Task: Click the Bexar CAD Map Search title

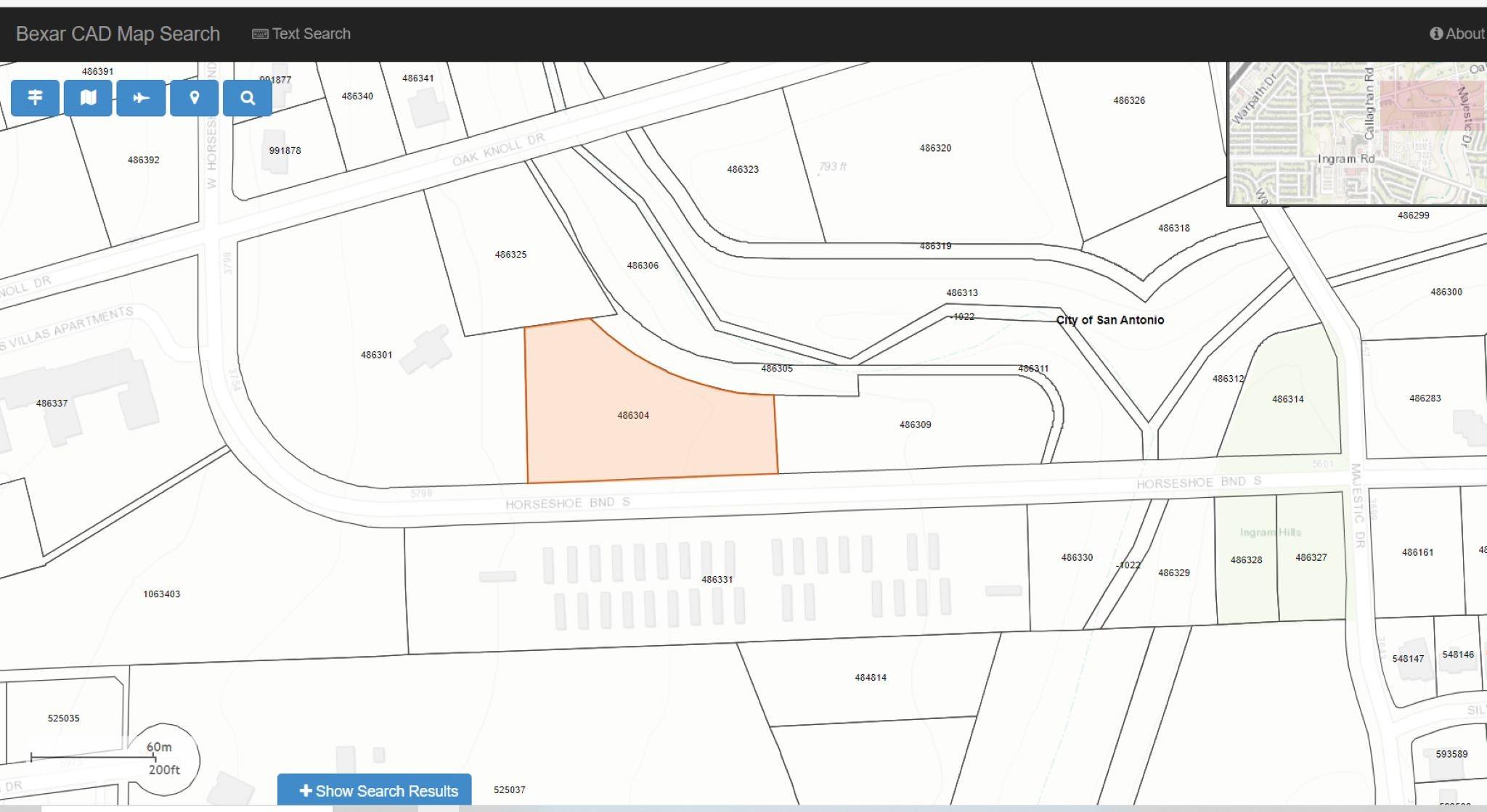Action: (118, 34)
